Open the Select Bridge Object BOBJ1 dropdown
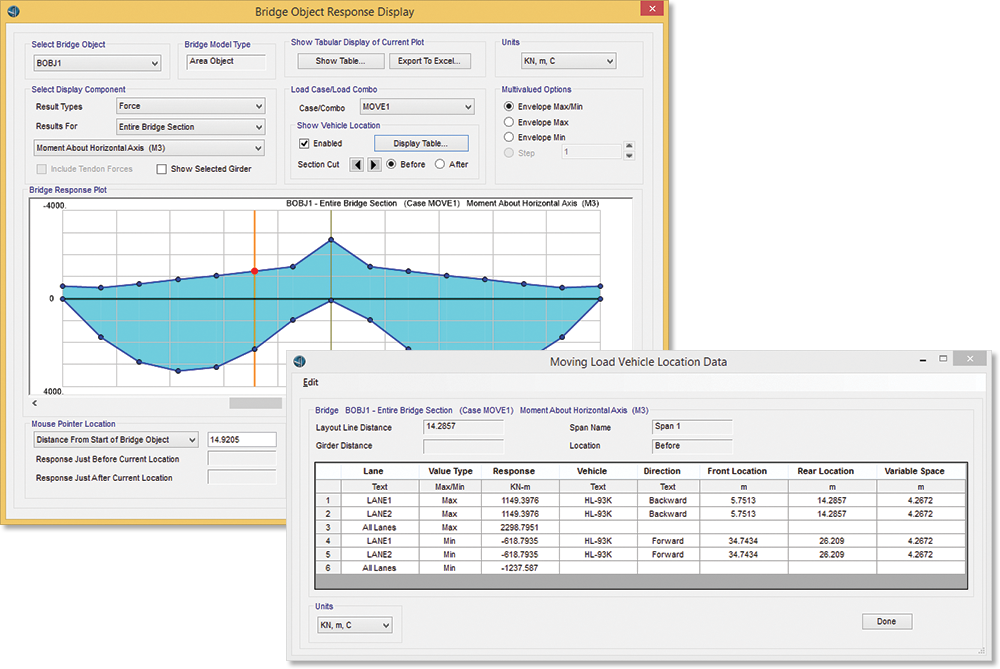This screenshot has height=669, width=1000. pyautogui.click(x=97, y=64)
